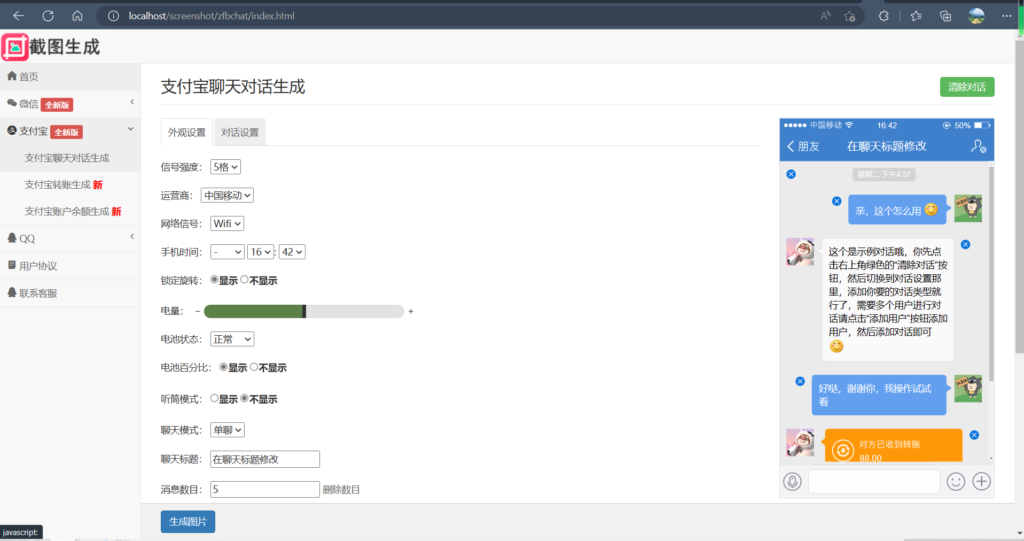Viewport: 1024px width, 541px height.
Task: Tap the plus icon in chat bar
Action: 982,482
